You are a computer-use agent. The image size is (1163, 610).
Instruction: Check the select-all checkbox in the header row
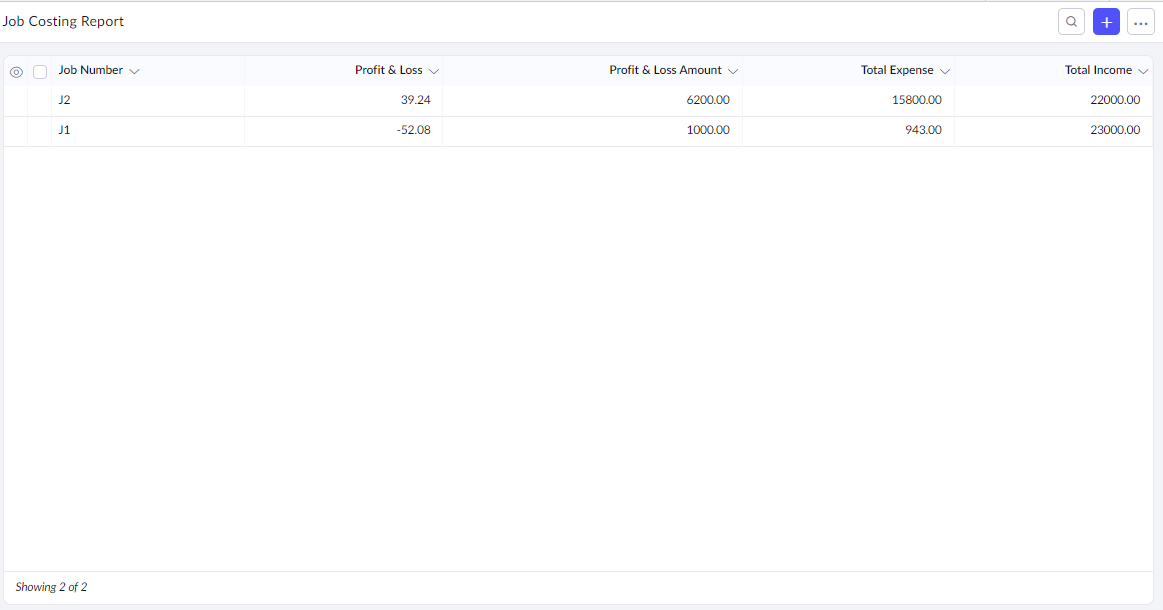[40, 72]
